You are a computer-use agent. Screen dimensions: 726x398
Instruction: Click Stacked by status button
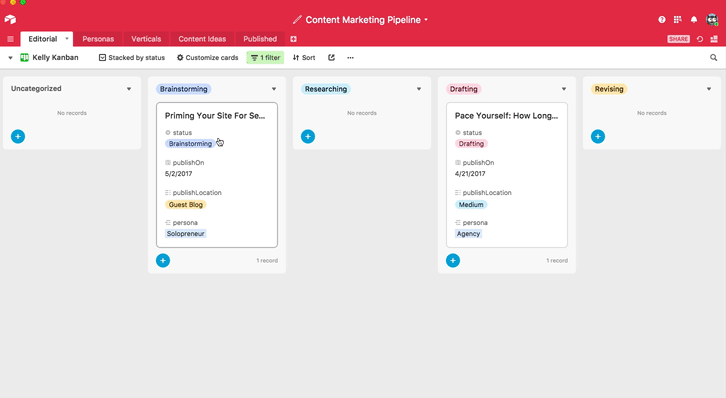tap(132, 57)
